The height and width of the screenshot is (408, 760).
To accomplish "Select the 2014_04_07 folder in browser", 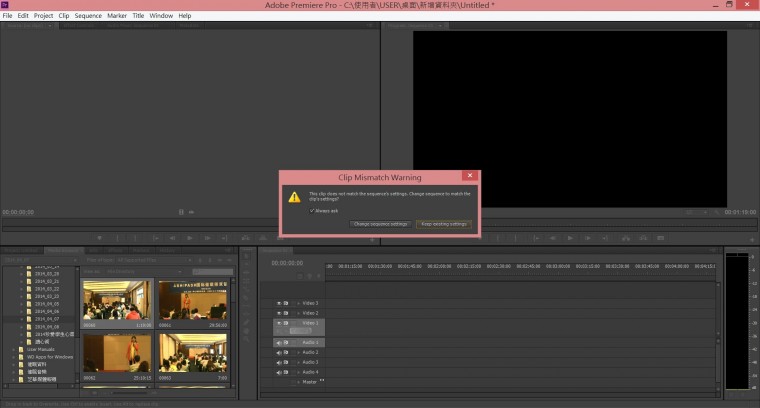I will [47, 319].
